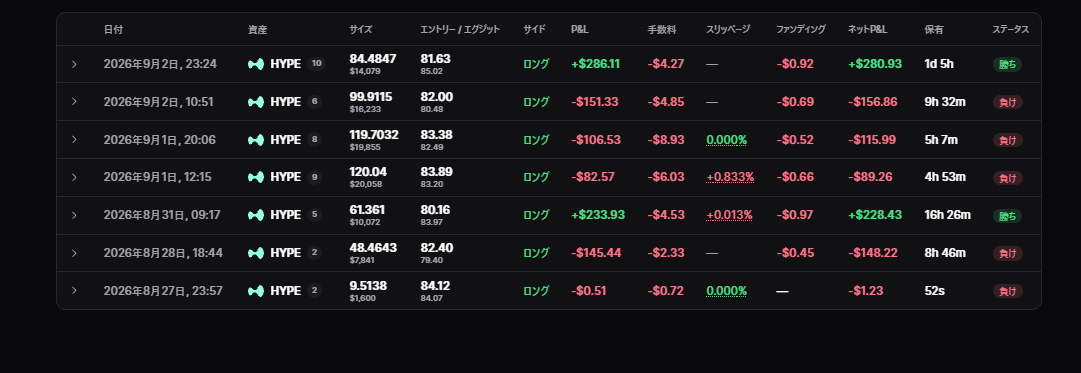Screen dimensions: 1081x373
Task: Click the holding time 16h 26m
Action: pos(947,215)
